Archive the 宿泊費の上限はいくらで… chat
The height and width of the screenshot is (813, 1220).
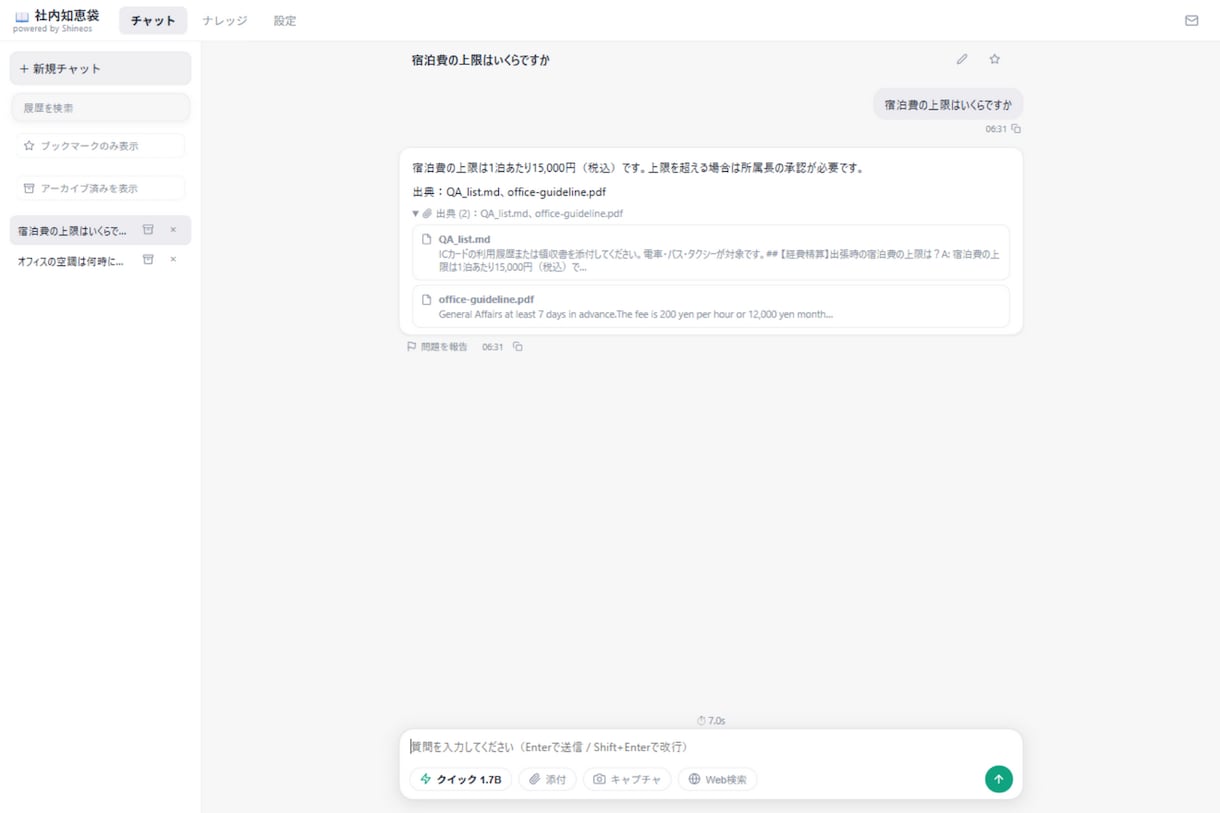tap(148, 230)
